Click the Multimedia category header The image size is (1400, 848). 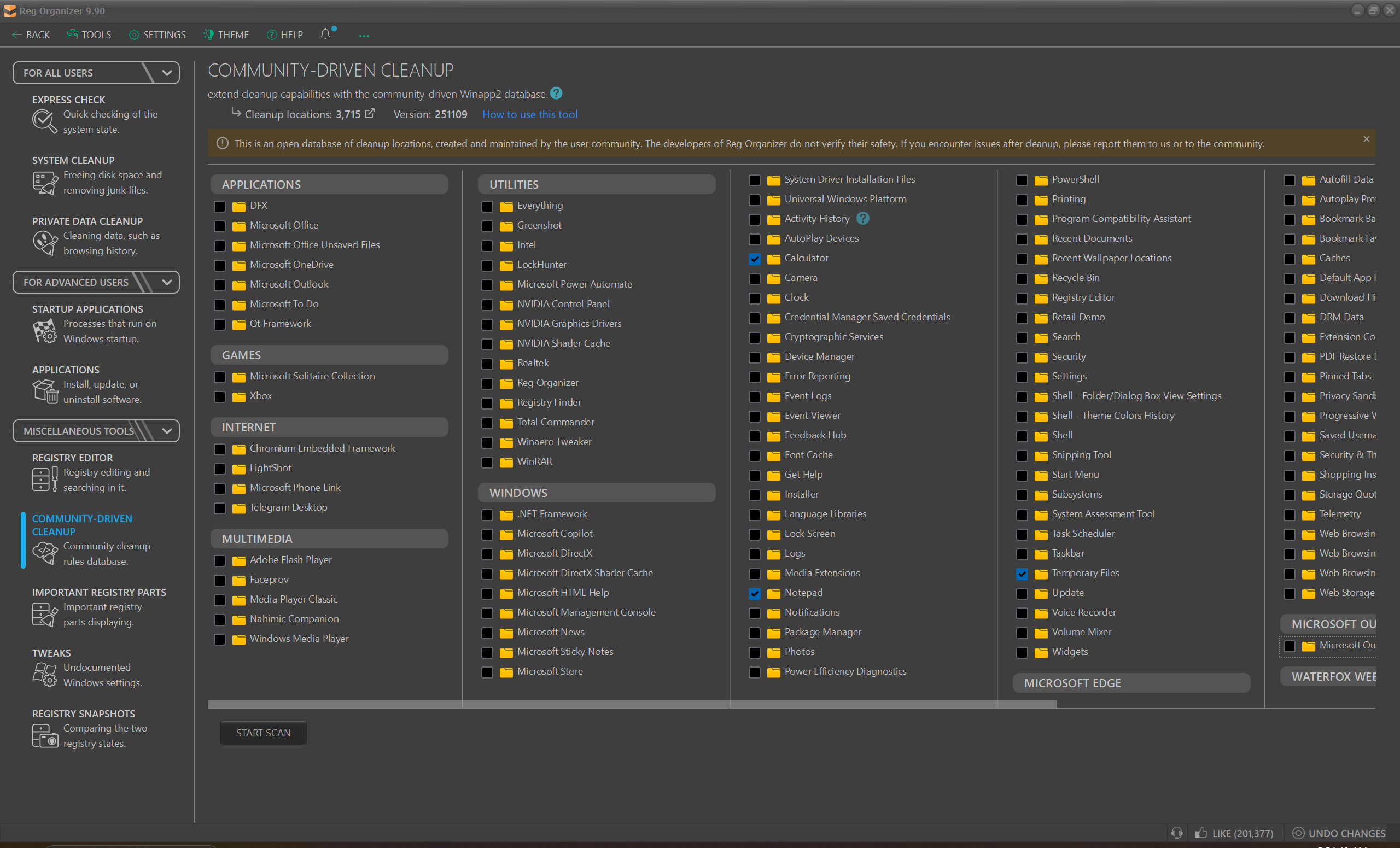click(x=330, y=538)
